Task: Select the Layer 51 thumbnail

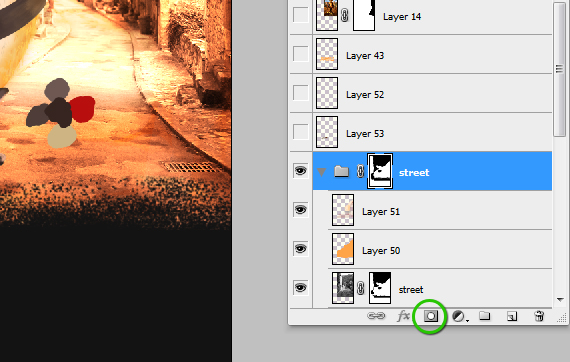Action: [343, 210]
